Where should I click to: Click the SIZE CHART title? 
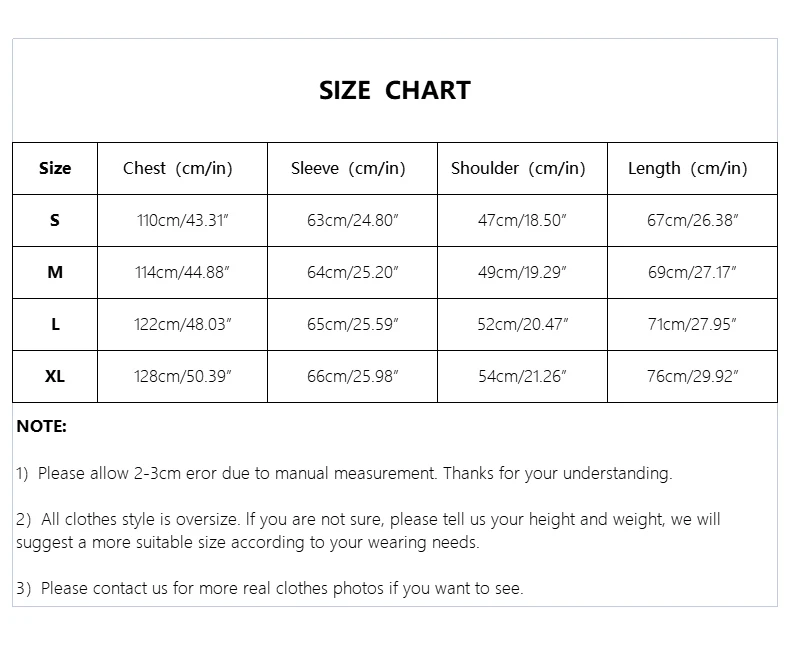394,90
